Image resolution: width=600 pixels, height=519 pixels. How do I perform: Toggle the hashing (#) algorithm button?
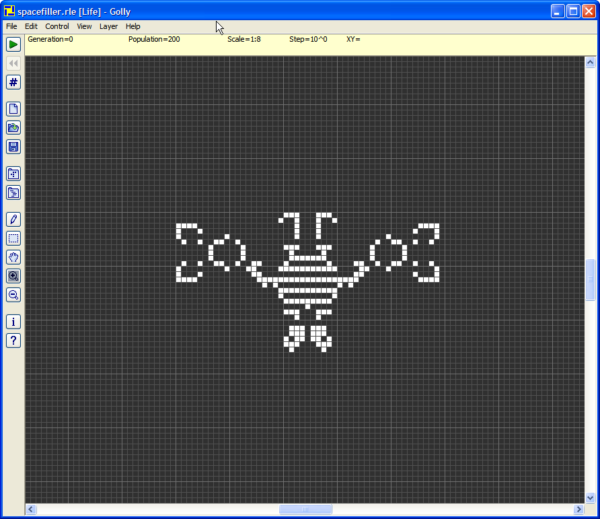(13, 82)
